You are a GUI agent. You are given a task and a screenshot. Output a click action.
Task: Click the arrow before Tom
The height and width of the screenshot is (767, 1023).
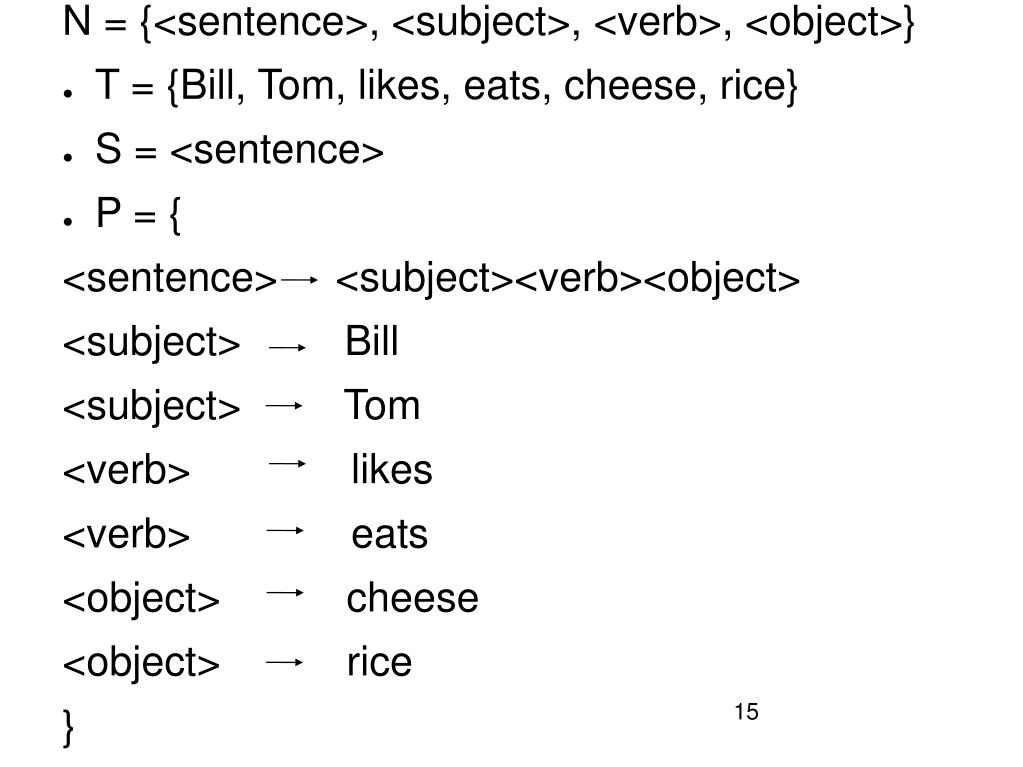point(284,406)
